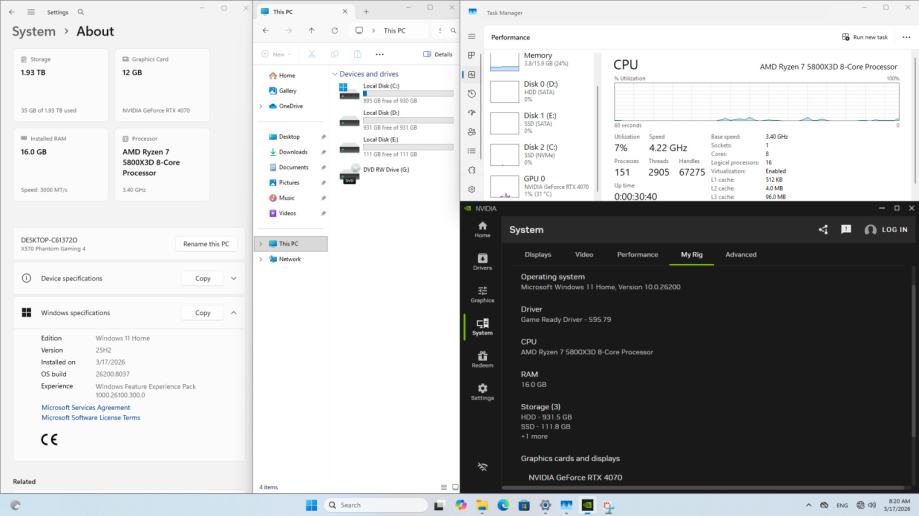Open Task Manager Services icon

[471, 170]
